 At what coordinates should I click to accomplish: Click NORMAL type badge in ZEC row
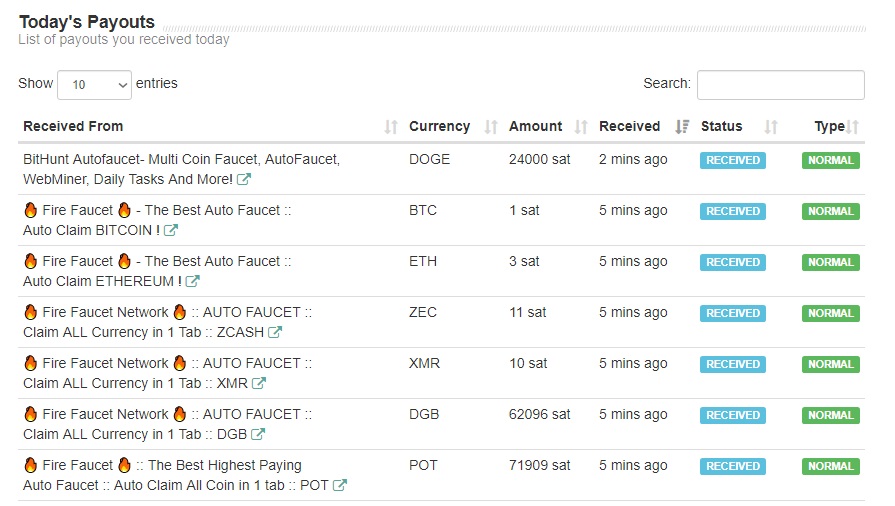point(831,313)
